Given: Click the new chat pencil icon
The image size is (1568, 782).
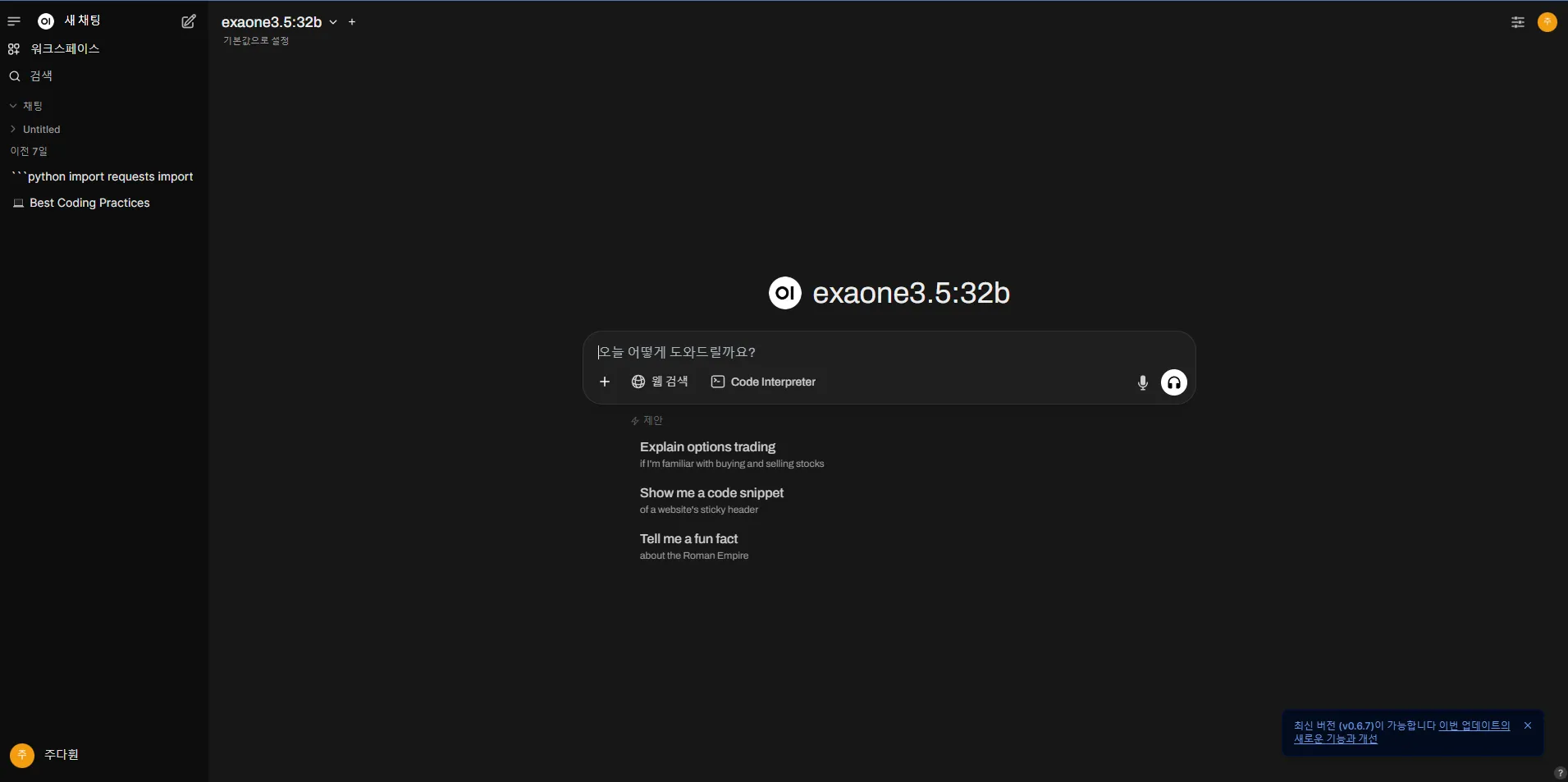Looking at the screenshot, I should click(x=189, y=21).
